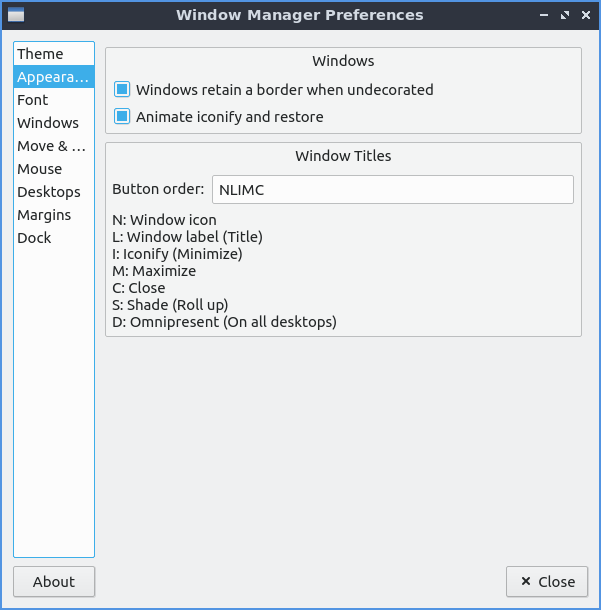Click the Close button at bottom right
The image size is (601, 610).
click(x=547, y=582)
